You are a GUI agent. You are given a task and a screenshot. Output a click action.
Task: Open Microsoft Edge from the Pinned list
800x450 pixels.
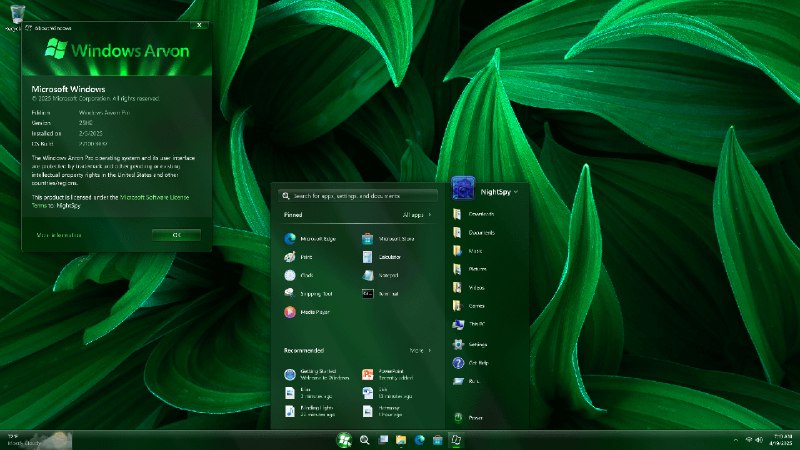coord(310,239)
